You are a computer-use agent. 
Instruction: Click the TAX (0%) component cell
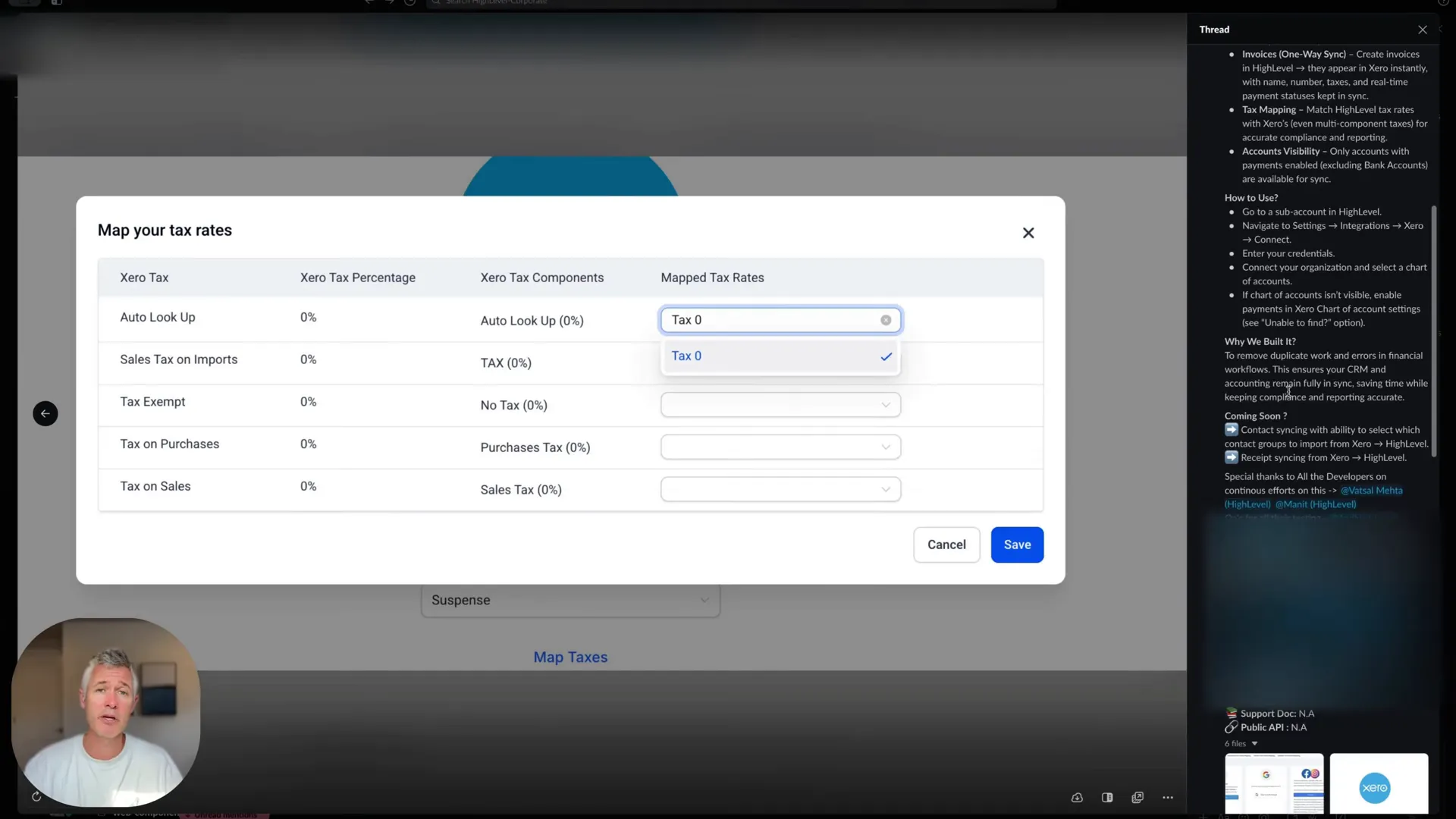[506, 363]
